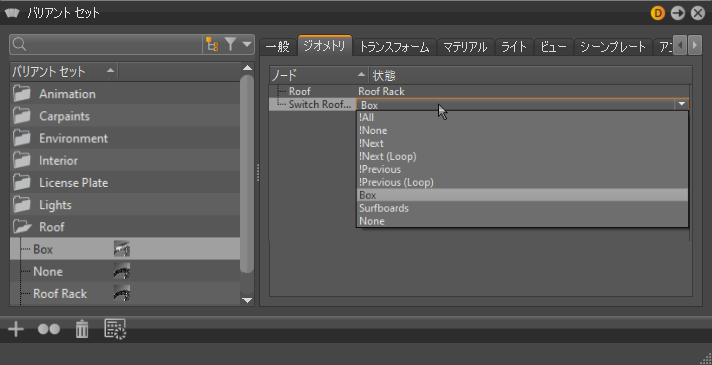Close the variant set panel
Viewport: 712px width, 365px height.
pos(698,13)
